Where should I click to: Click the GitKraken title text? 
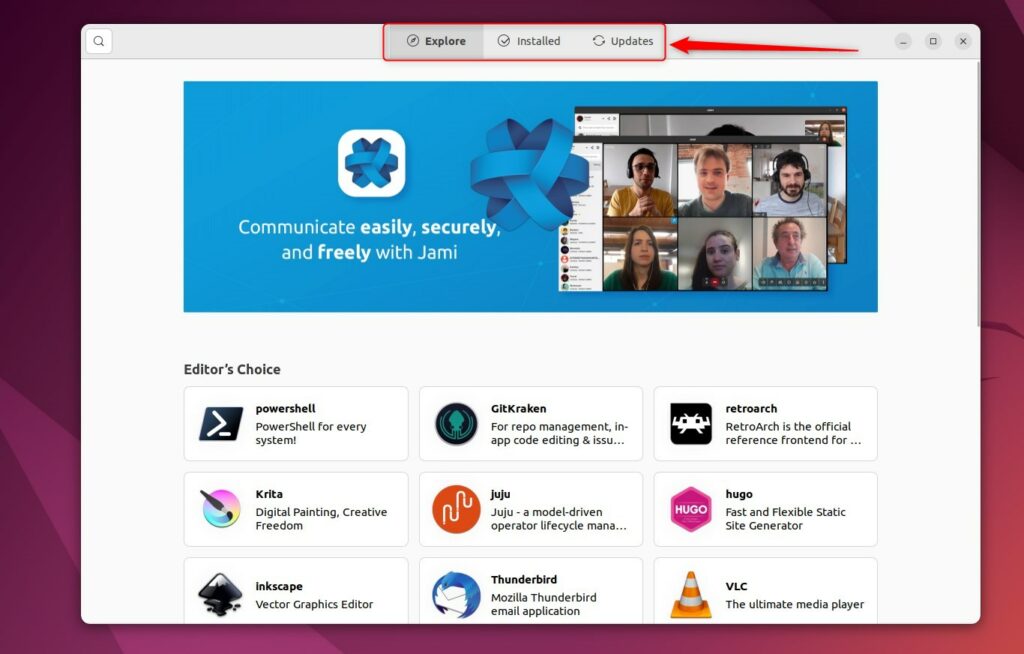[519, 408]
